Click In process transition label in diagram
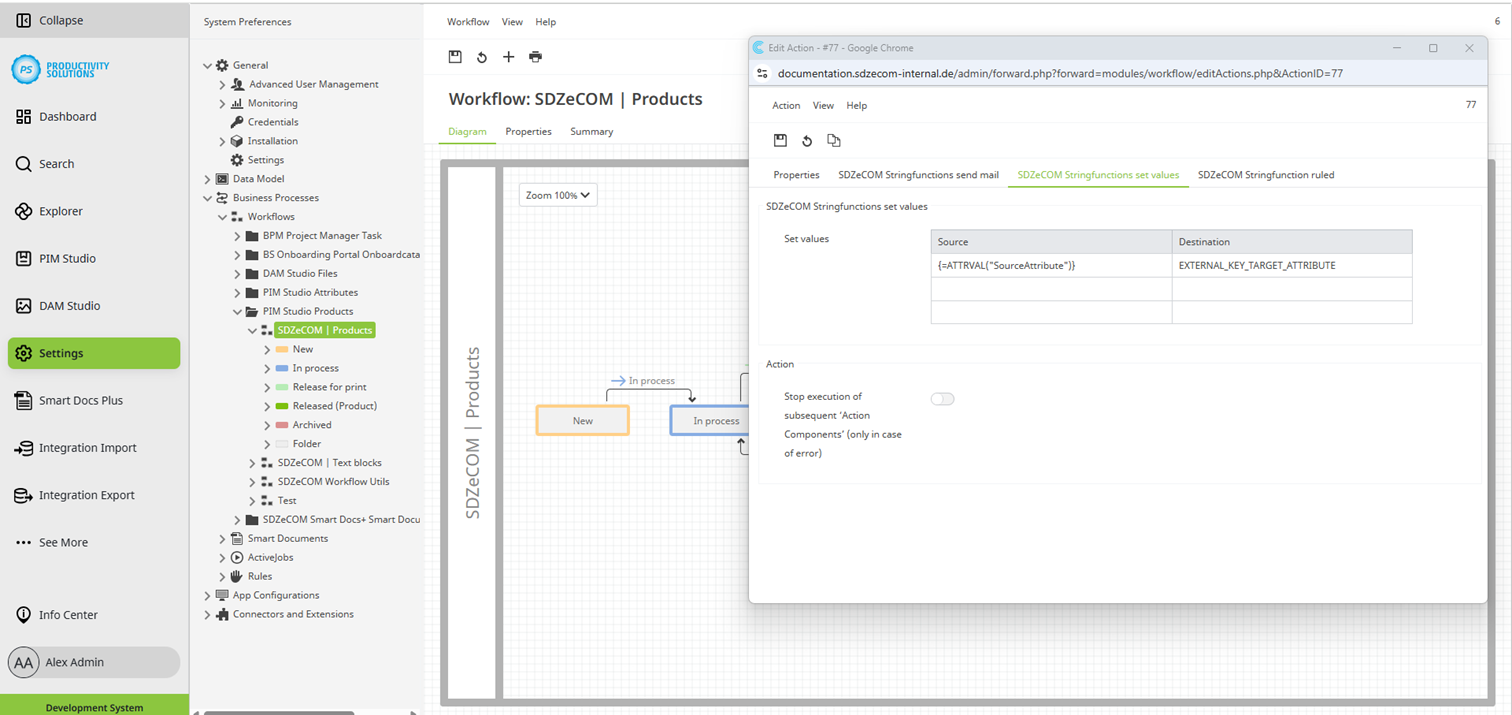The height and width of the screenshot is (715, 1512). click(651, 381)
